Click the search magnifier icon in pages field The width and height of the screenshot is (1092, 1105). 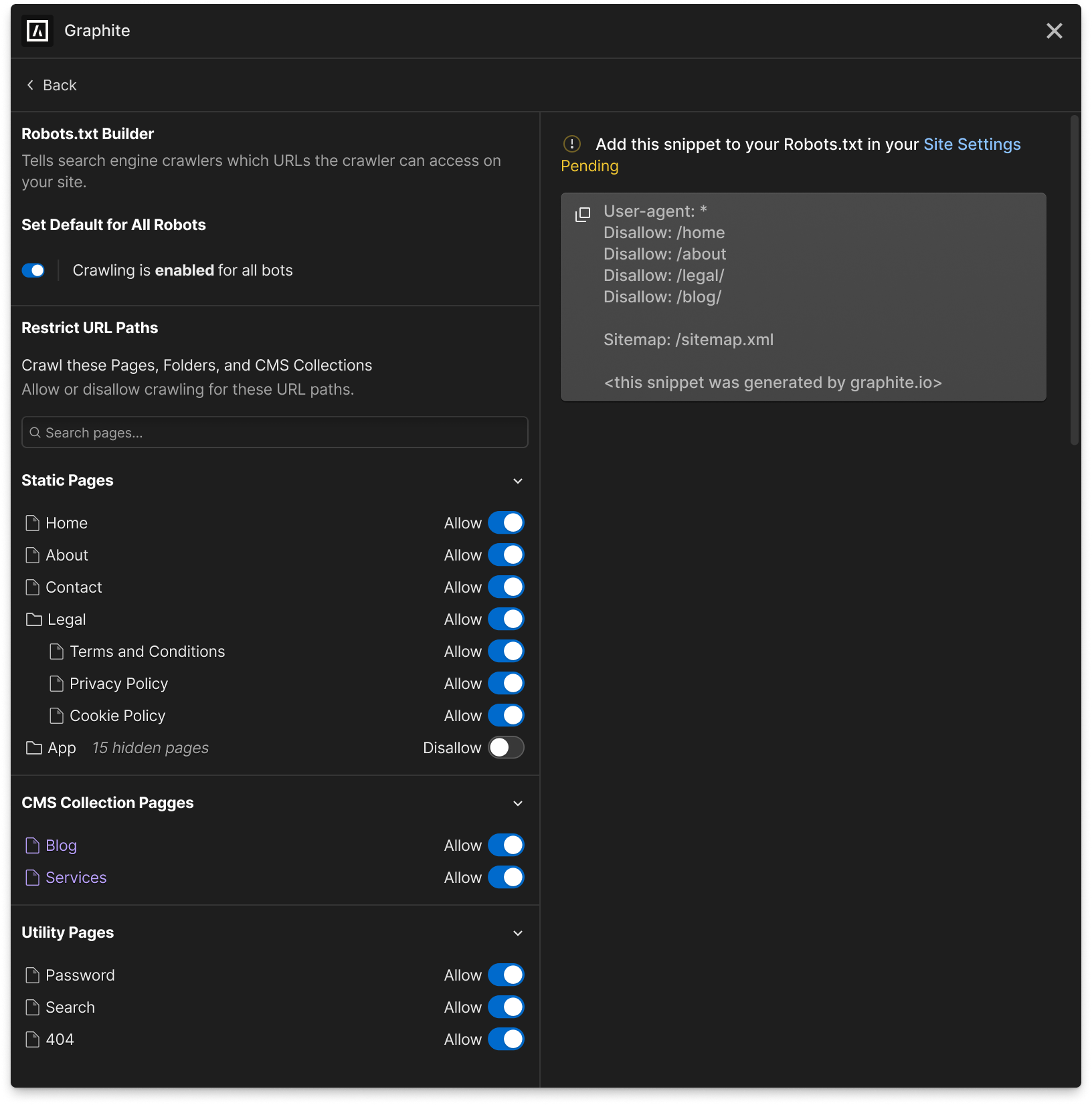(35, 433)
